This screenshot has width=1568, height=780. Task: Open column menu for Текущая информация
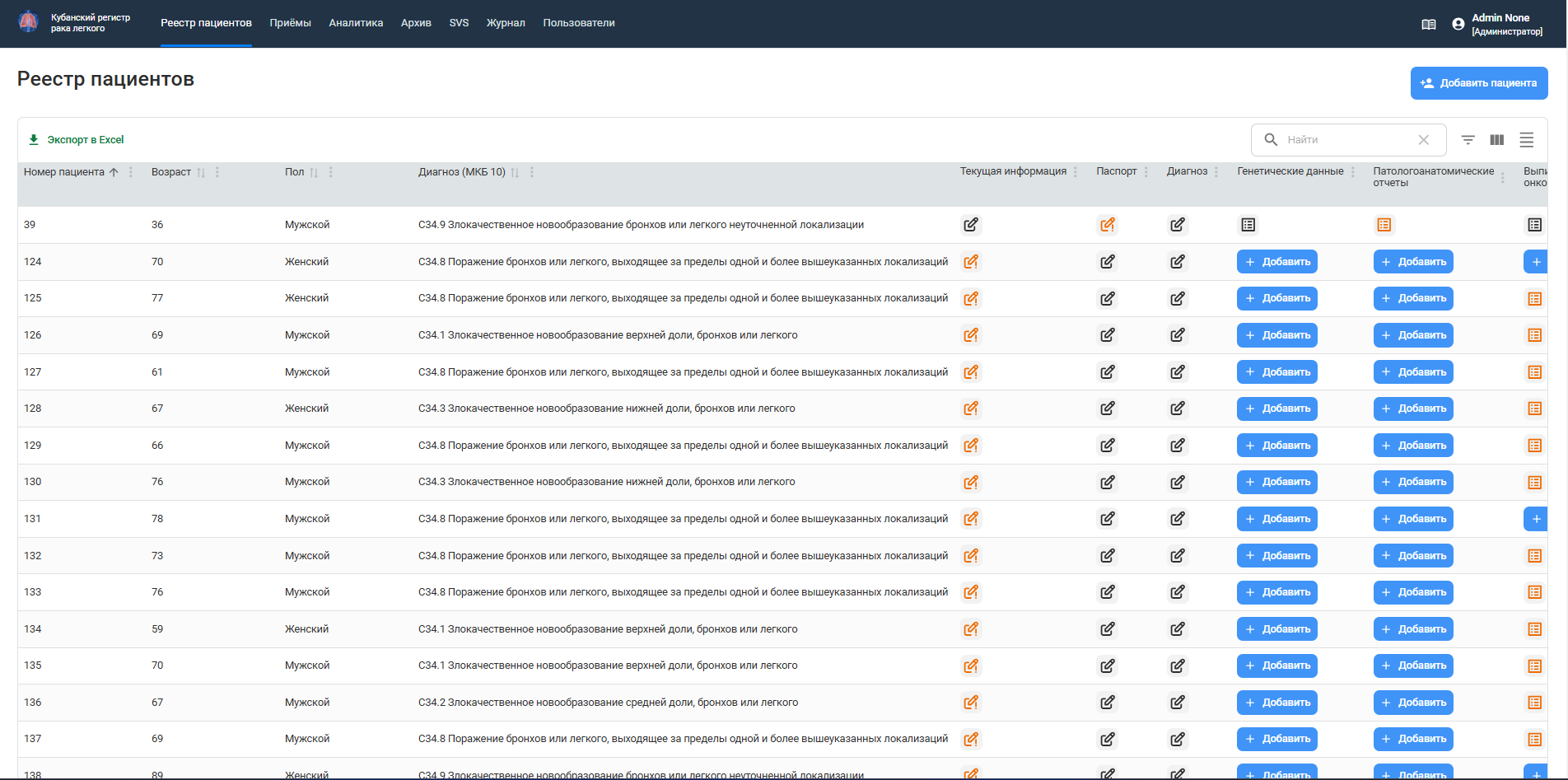point(1076,172)
